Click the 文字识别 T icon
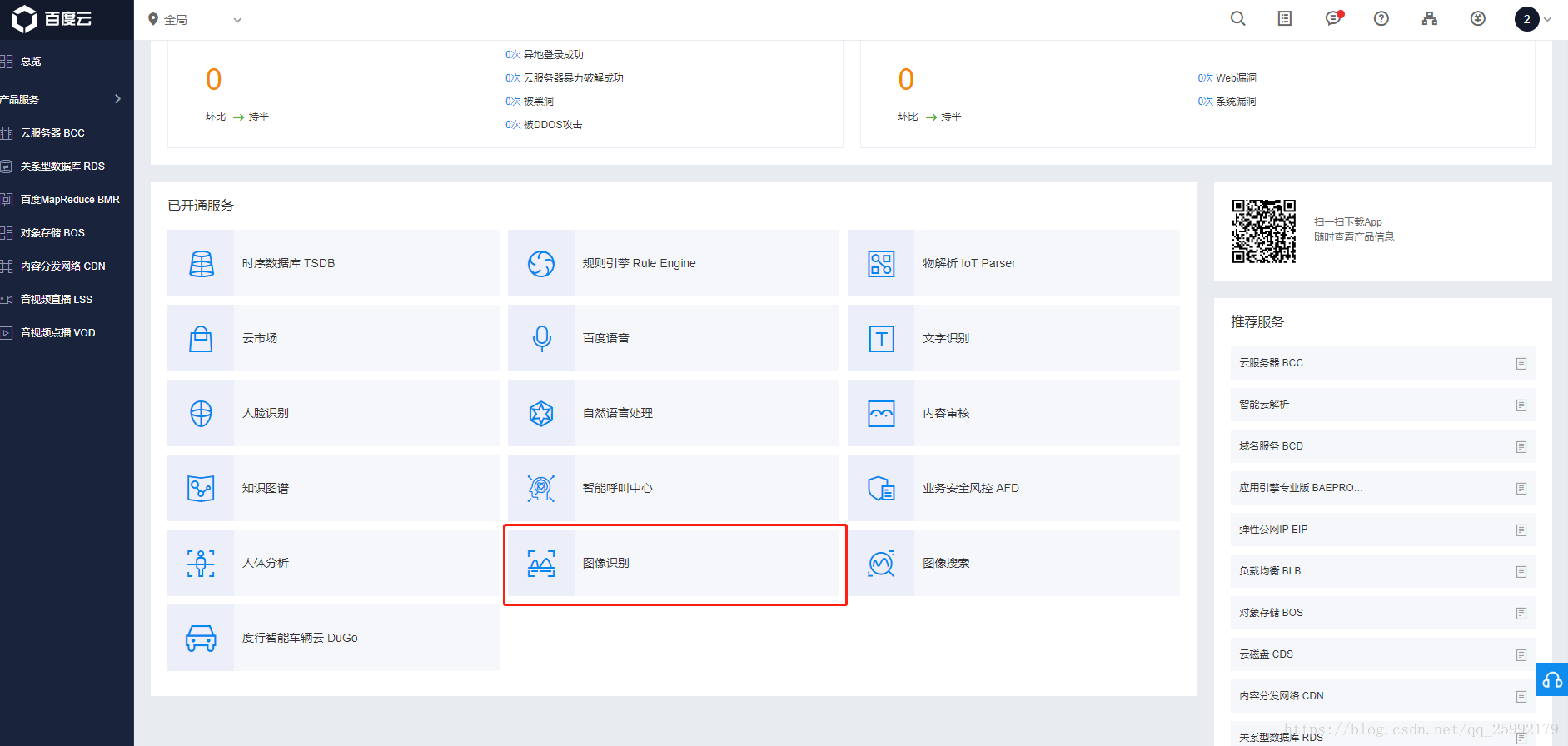Viewport: 1568px width, 746px height. point(881,338)
